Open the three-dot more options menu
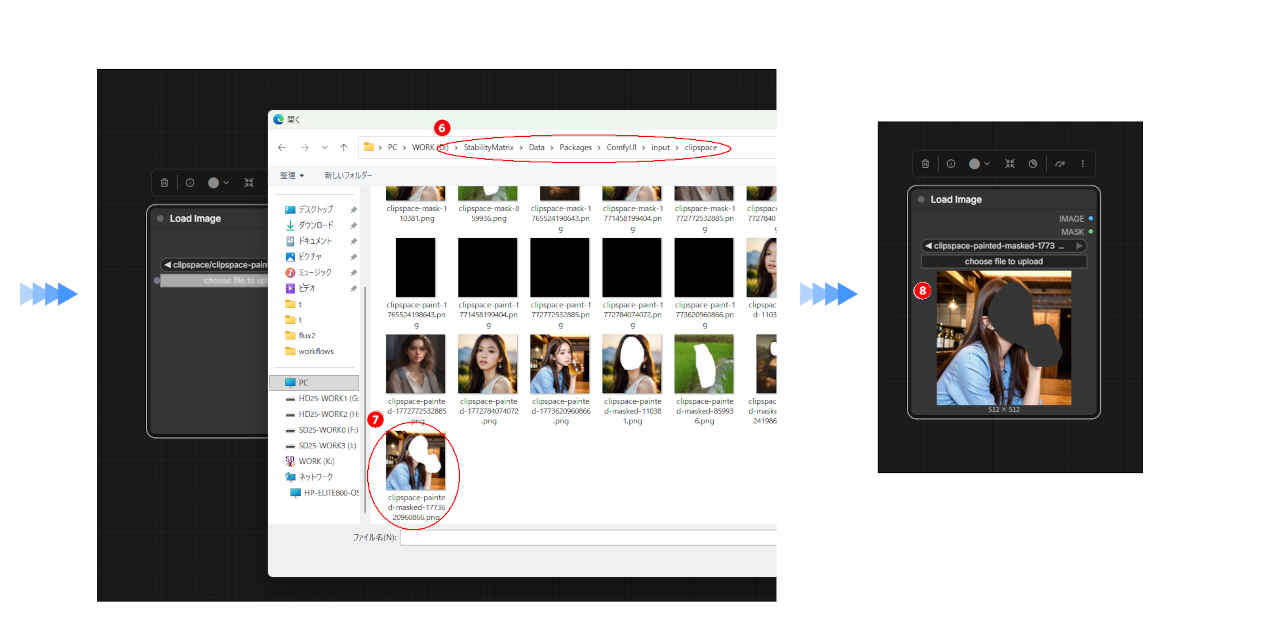1280x630 pixels. [x=1082, y=163]
